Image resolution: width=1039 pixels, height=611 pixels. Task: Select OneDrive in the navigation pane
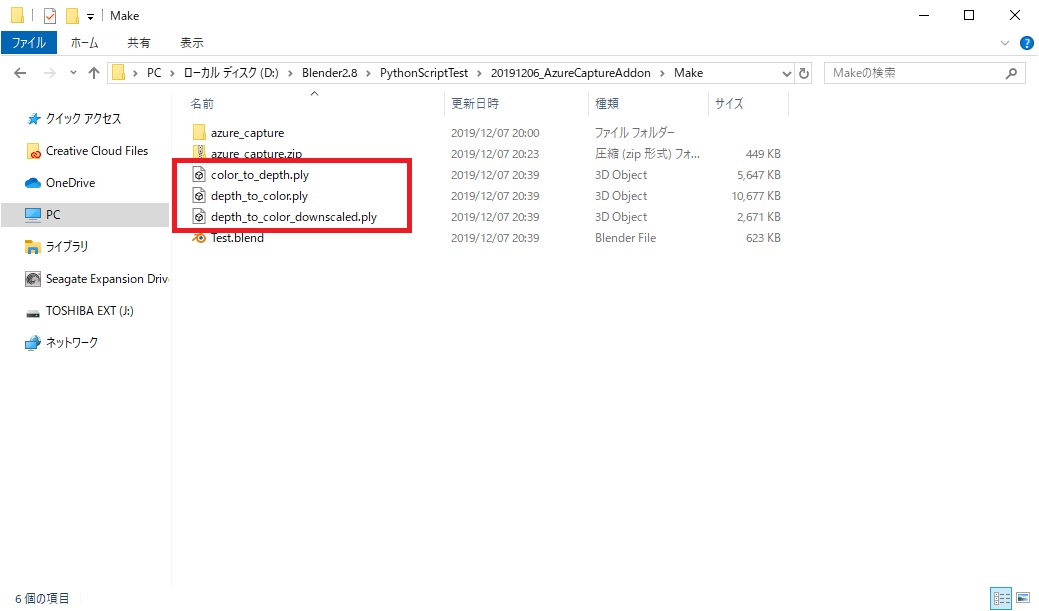point(70,183)
